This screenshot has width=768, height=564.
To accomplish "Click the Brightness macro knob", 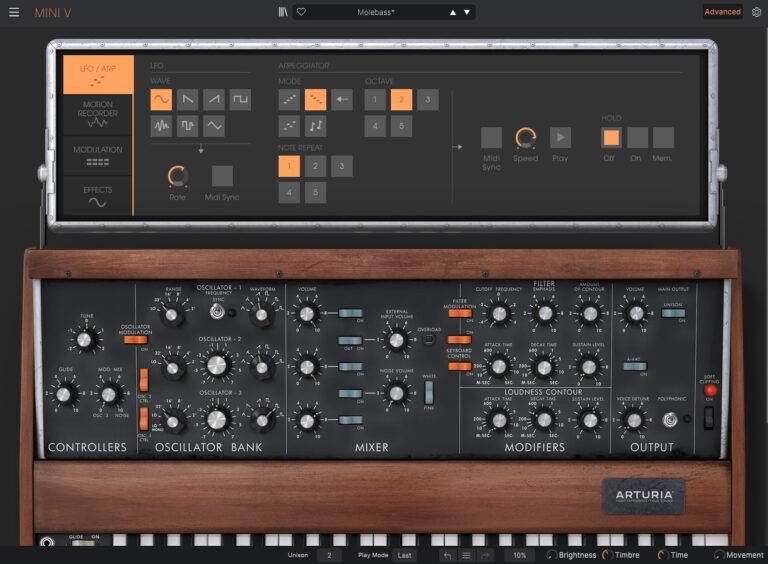I will click(x=552, y=555).
